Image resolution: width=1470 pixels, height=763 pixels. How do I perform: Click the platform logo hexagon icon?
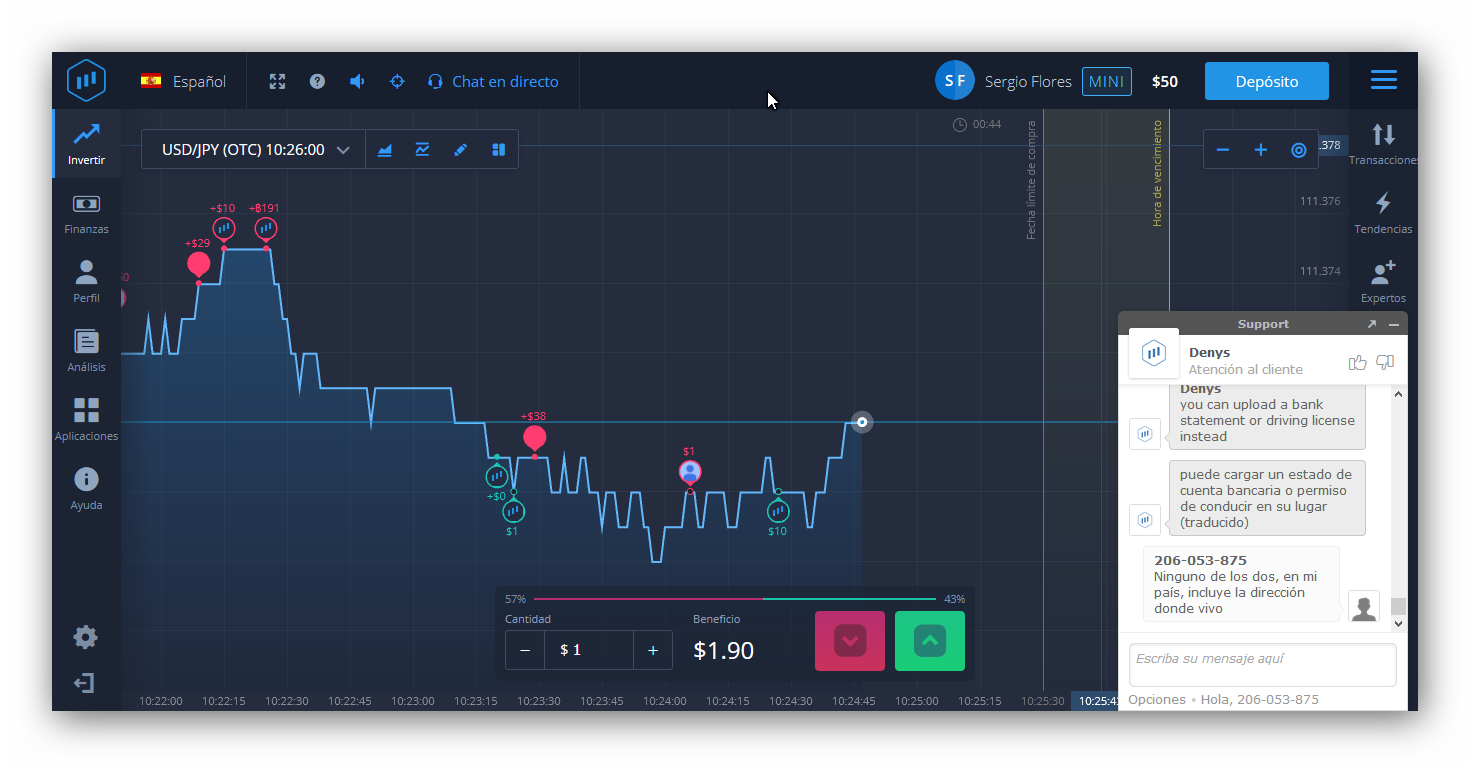coord(86,81)
